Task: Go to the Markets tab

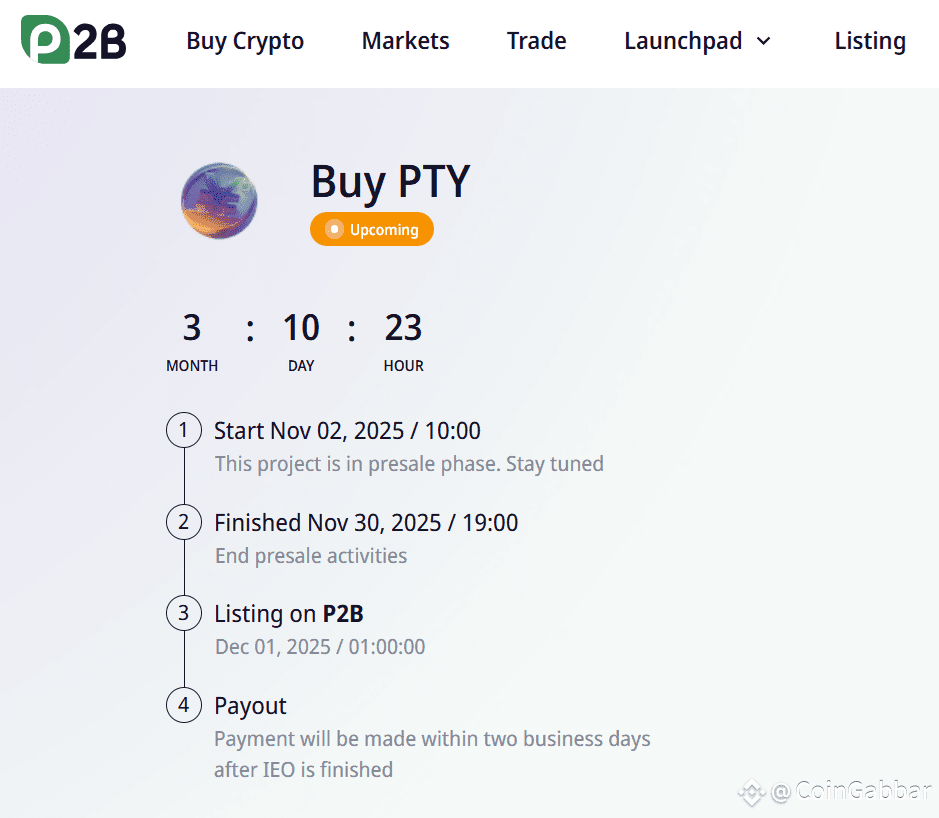Action: tap(405, 41)
